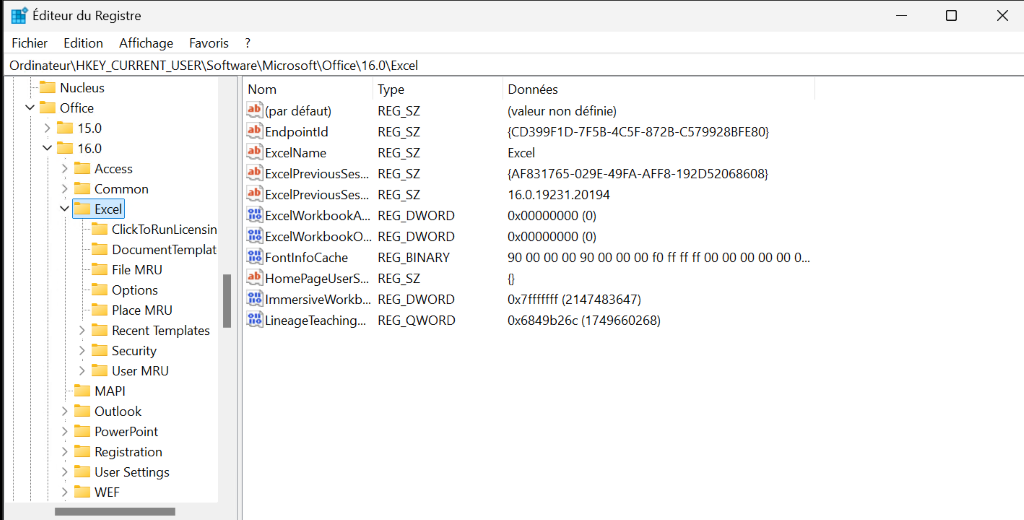
Task: Click the folder icon of 16.0 key
Action: coord(65,148)
